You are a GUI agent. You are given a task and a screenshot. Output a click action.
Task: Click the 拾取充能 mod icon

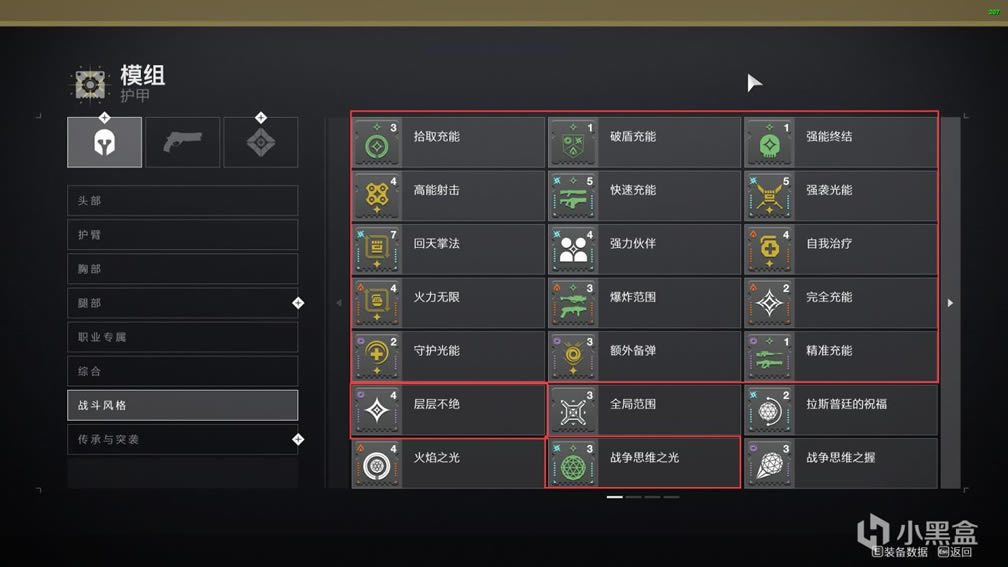tap(377, 142)
